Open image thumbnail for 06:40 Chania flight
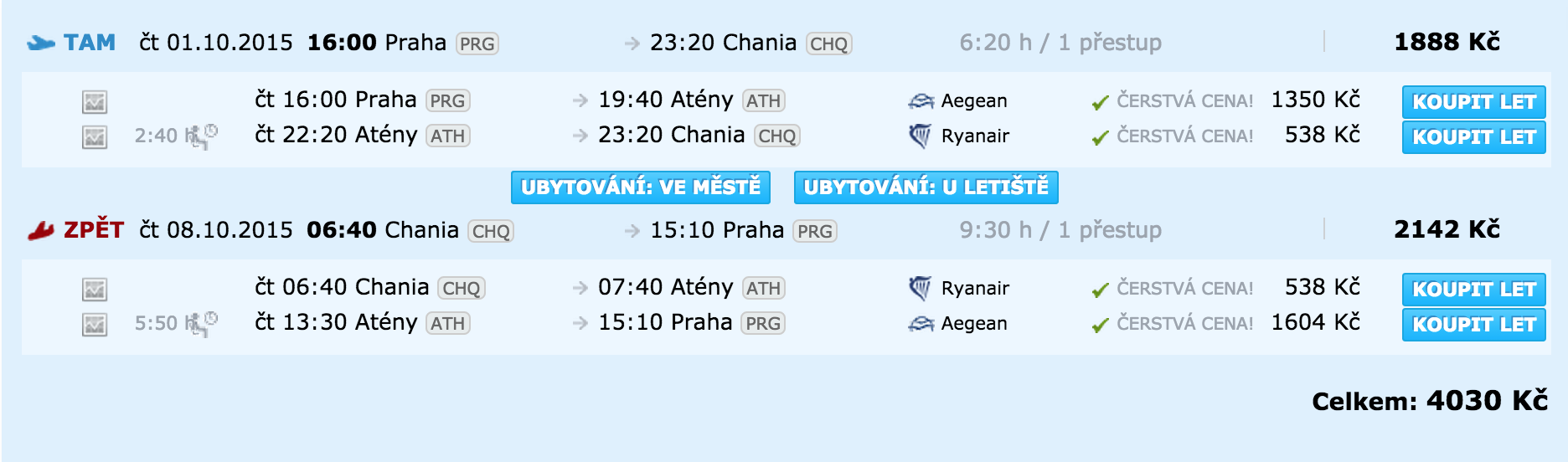Image resolution: width=1568 pixels, height=462 pixels. coord(95,290)
